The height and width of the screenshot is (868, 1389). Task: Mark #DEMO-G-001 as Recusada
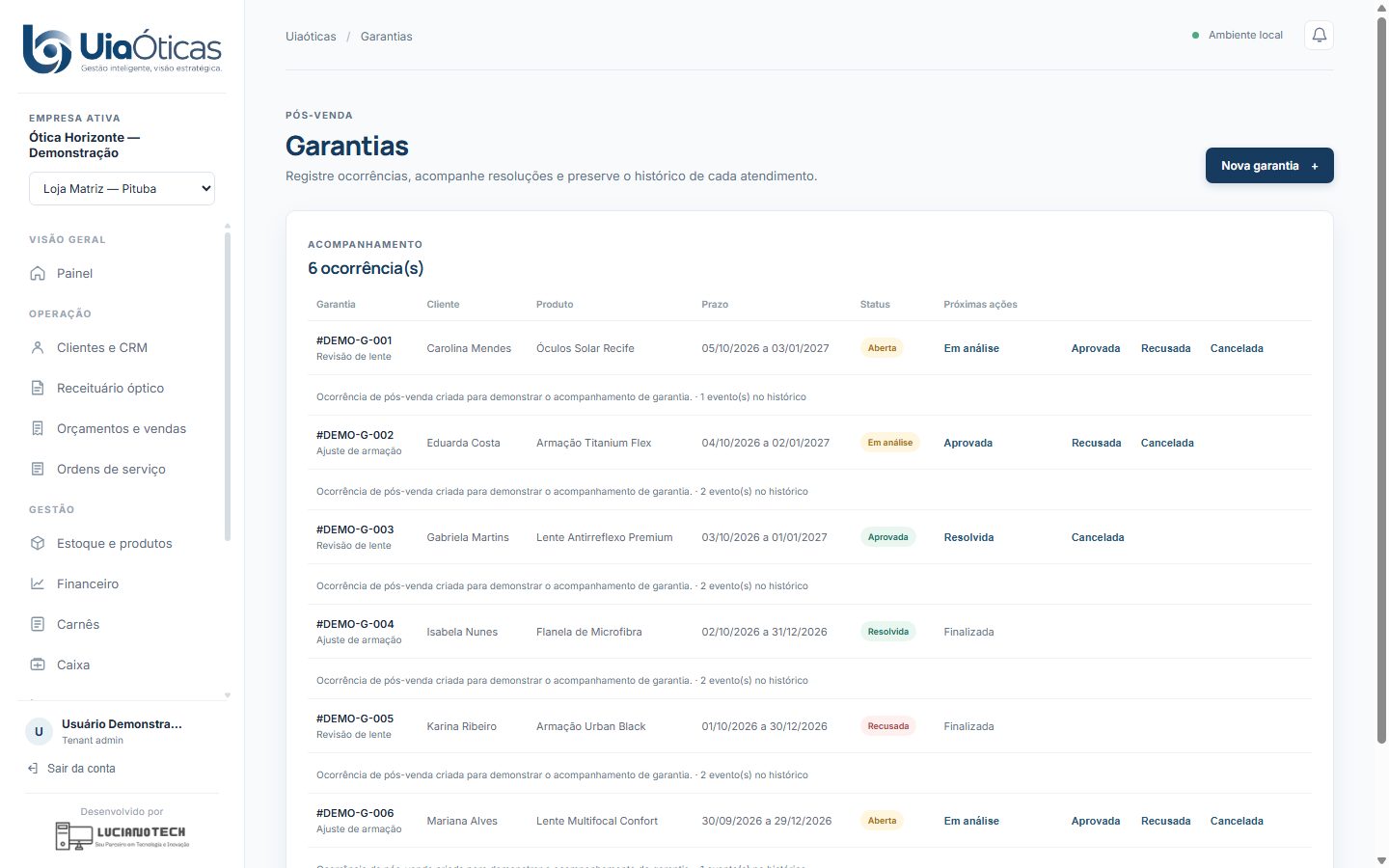pyautogui.click(x=1165, y=348)
